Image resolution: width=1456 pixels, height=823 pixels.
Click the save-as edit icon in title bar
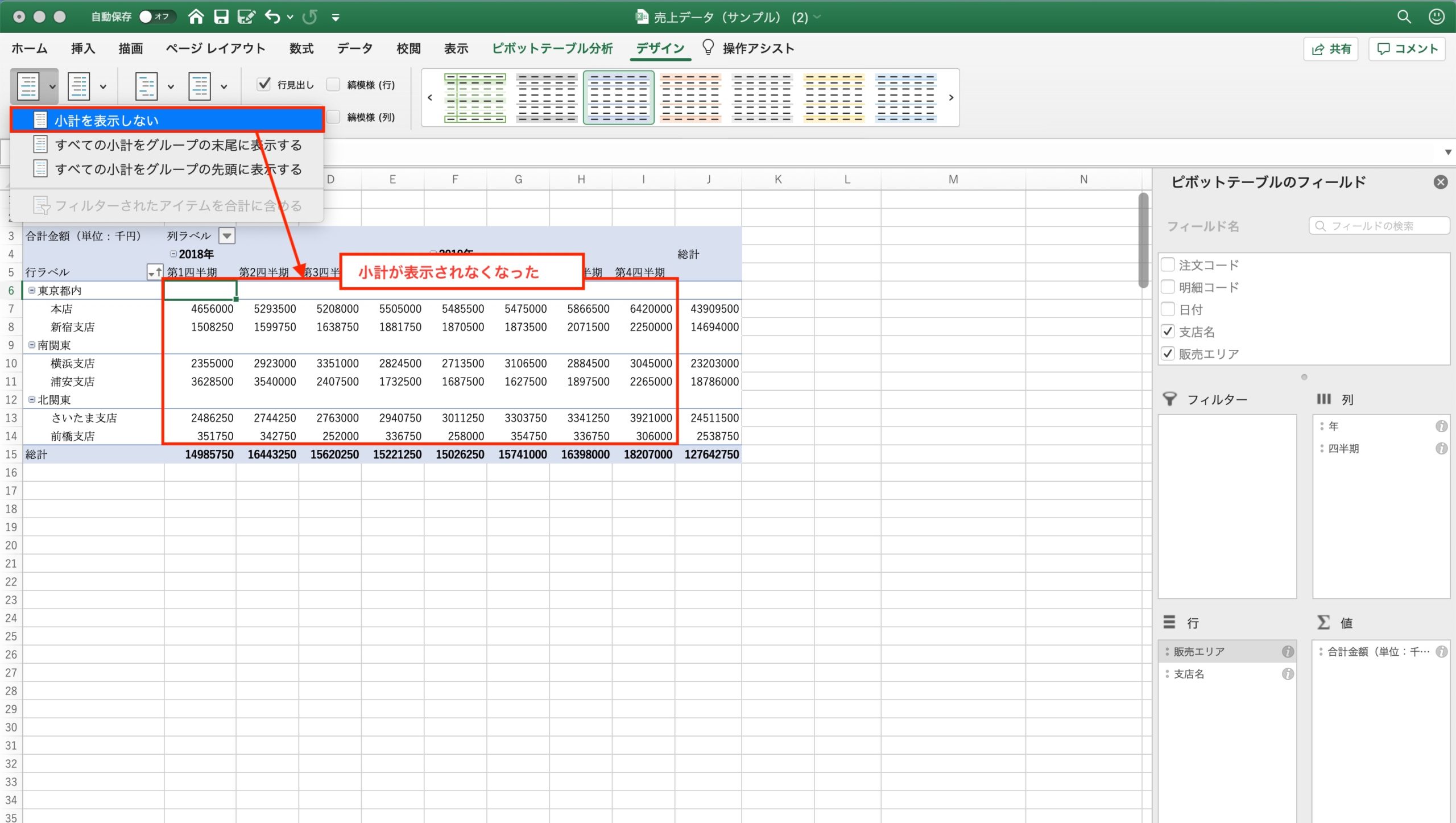coord(246,16)
